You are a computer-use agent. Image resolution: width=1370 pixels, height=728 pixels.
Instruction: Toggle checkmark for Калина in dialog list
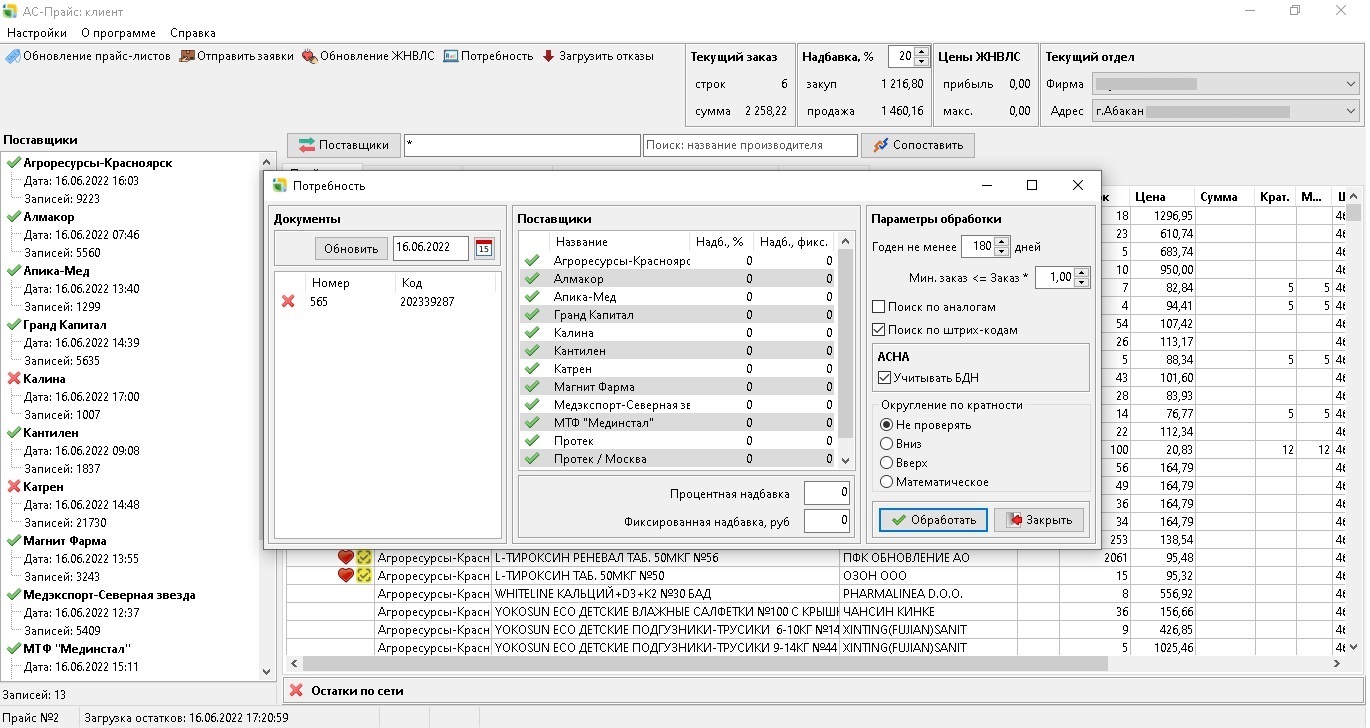(532, 333)
